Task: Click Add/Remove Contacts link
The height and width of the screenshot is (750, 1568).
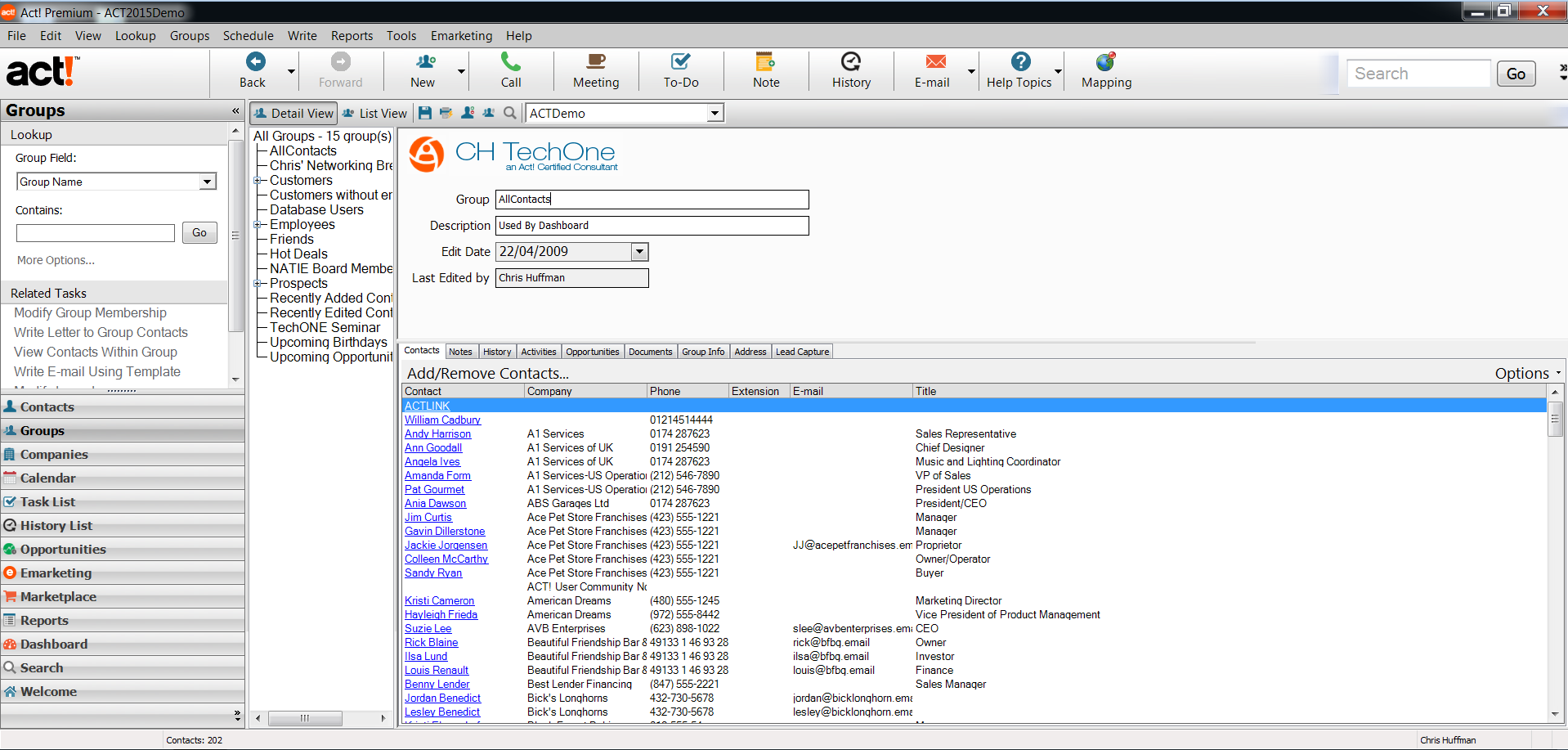Action: (488, 373)
